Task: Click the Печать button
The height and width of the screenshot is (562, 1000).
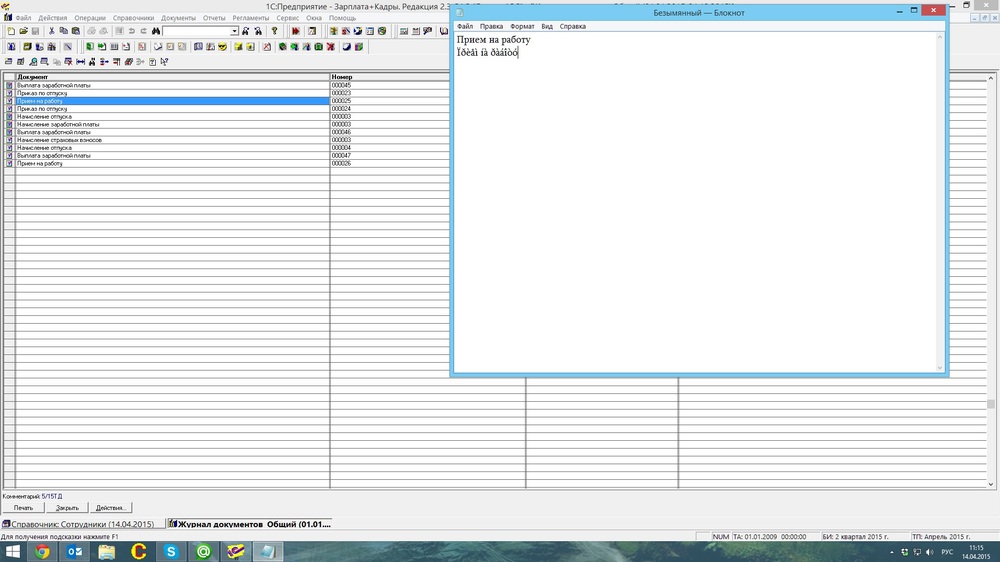Action: [x=24, y=508]
